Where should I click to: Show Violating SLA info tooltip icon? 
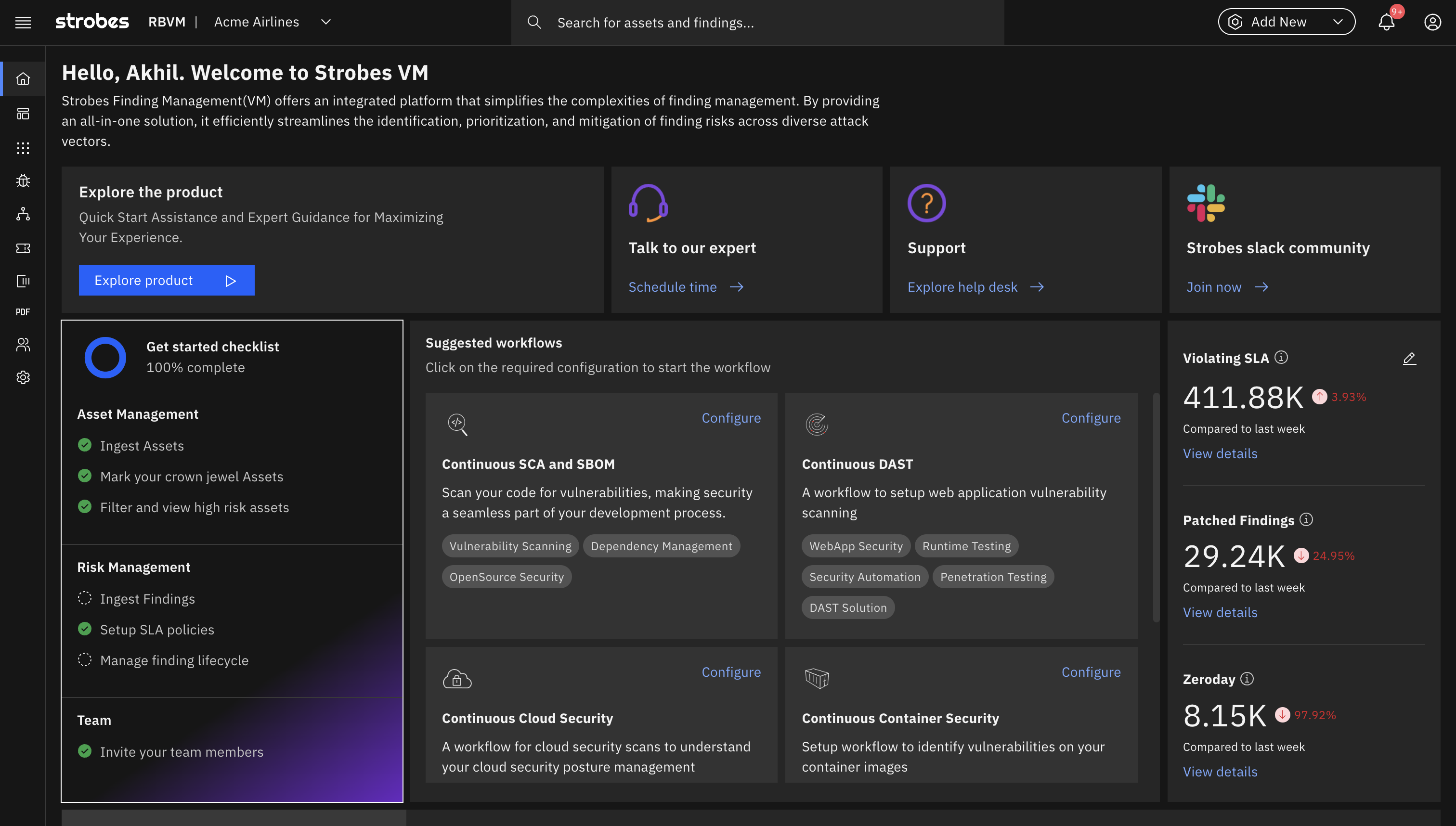point(1281,357)
